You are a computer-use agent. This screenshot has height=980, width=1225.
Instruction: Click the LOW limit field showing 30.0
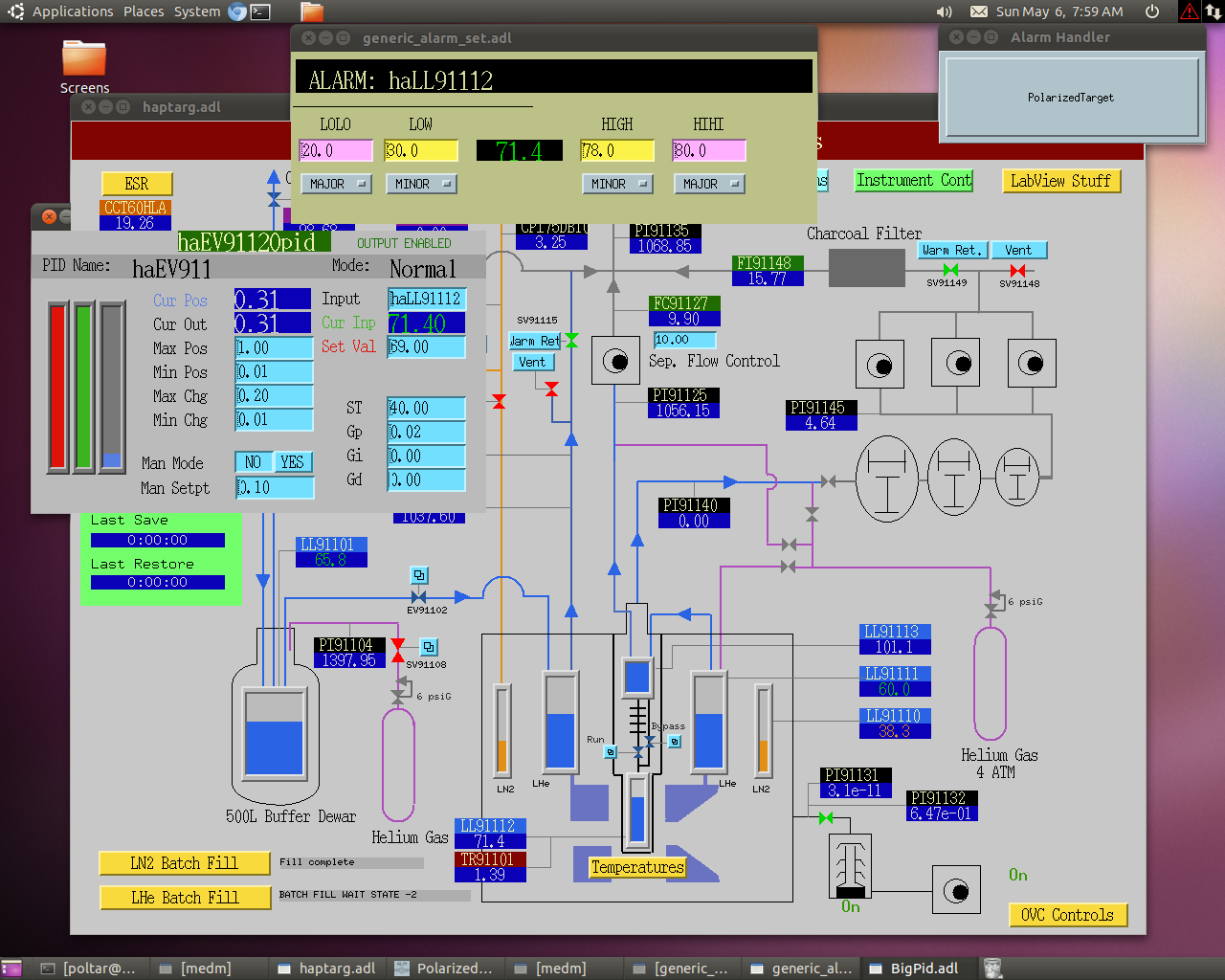coord(421,150)
